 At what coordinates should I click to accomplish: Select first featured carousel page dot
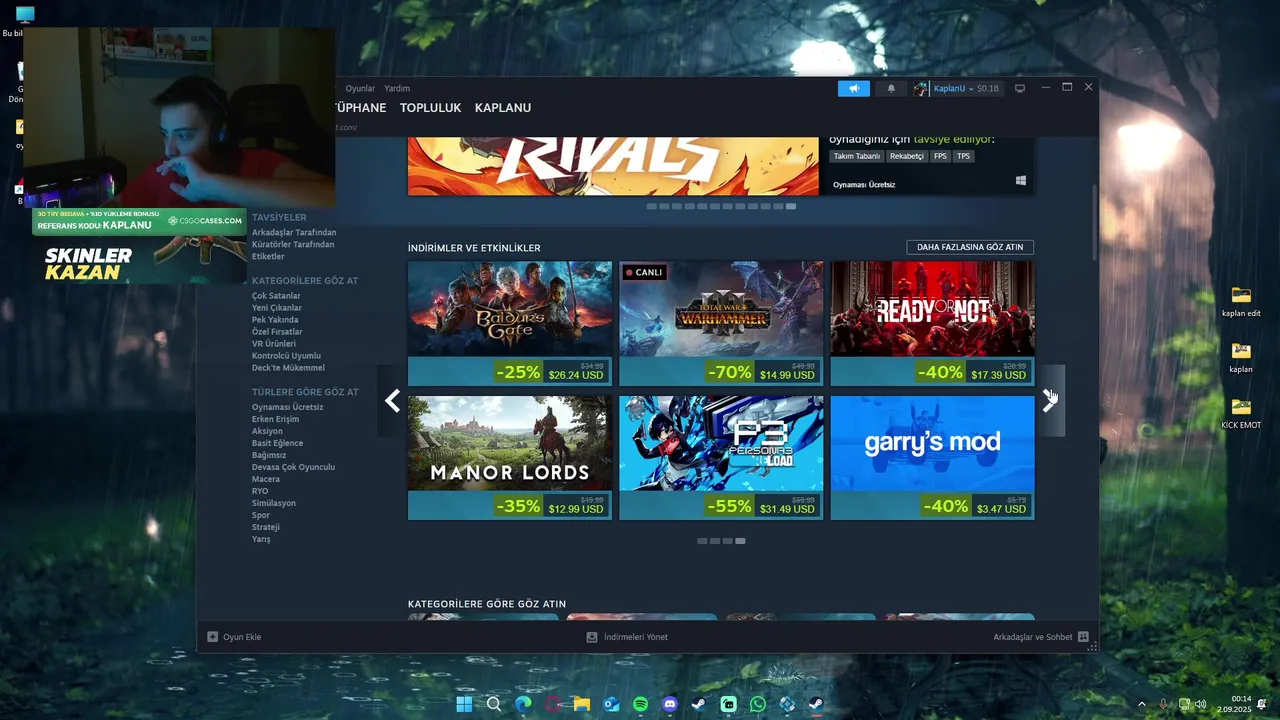[x=652, y=206]
